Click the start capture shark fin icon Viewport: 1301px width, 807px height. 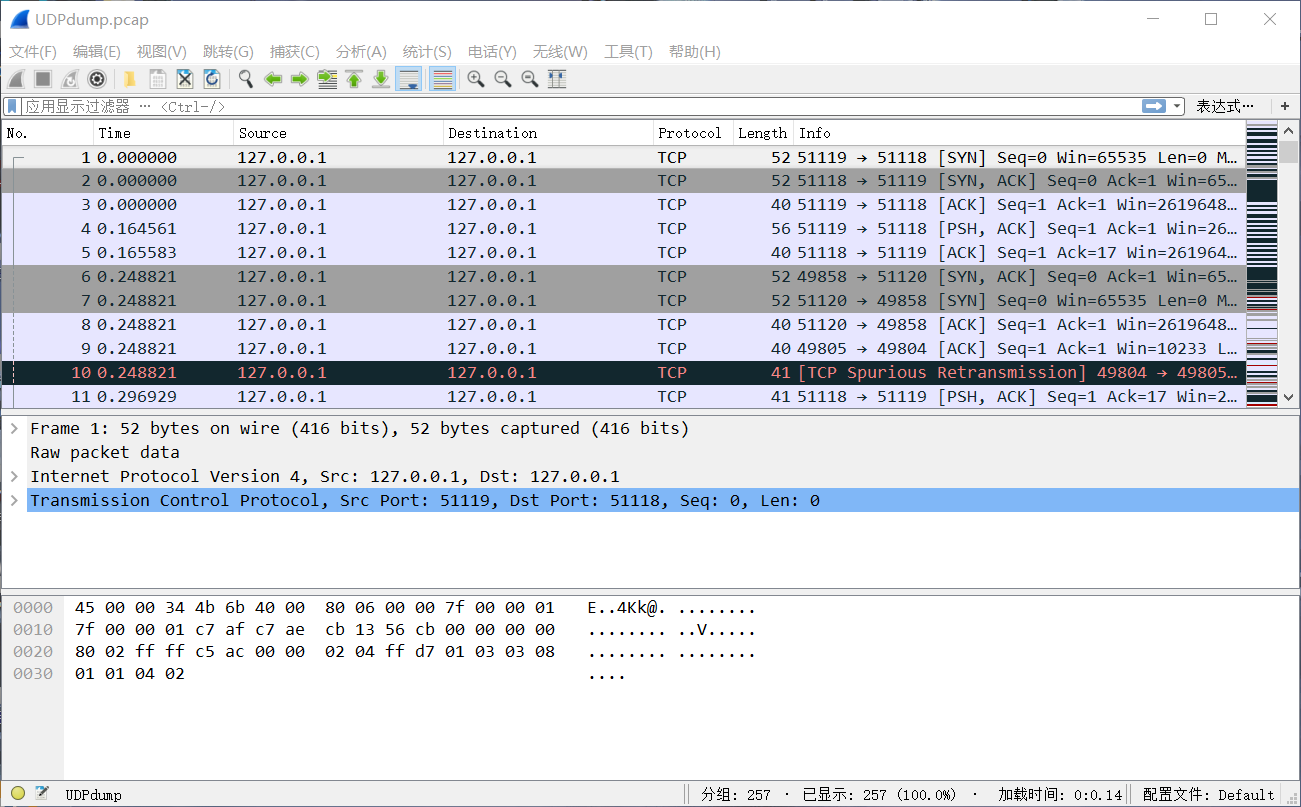point(16,79)
